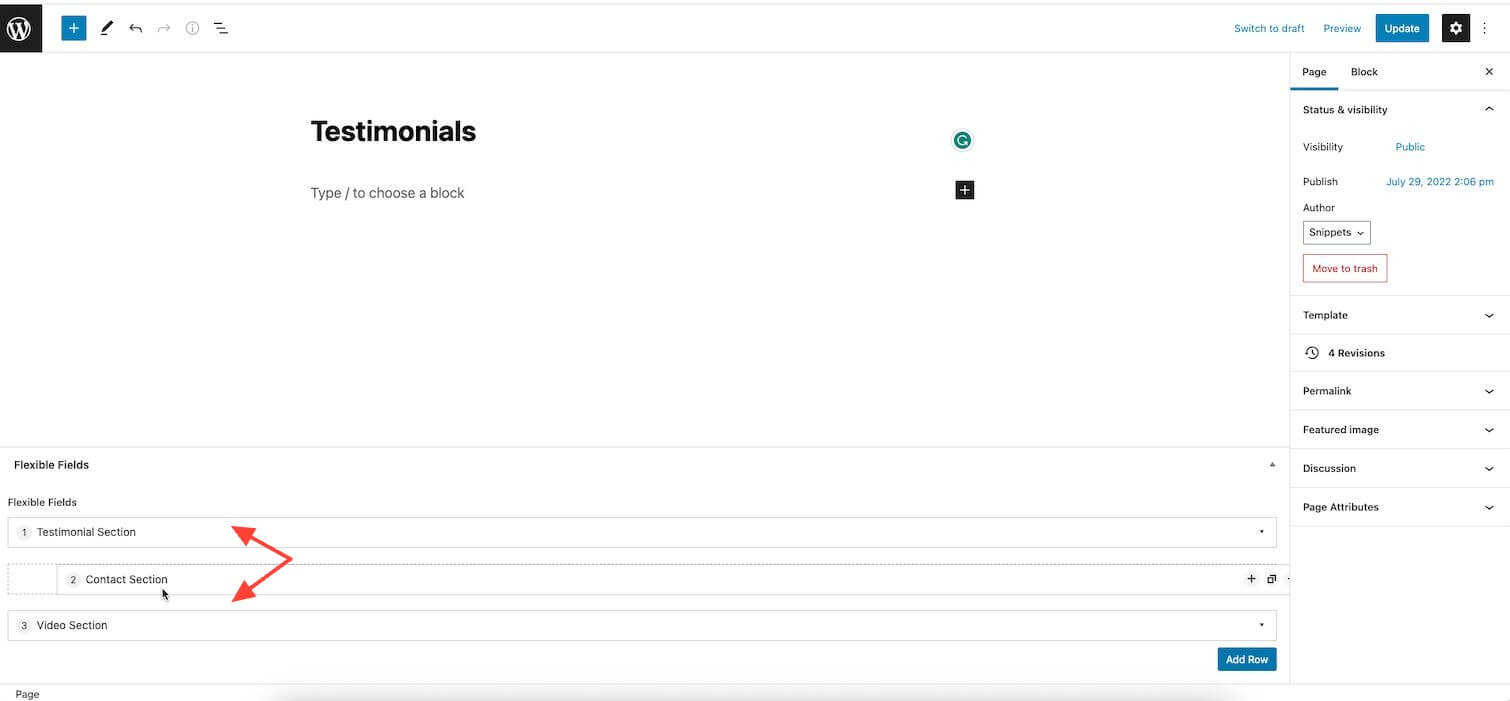The height and width of the screenshot is (701, 1510).
Task: Click the Settings gear icon
Action: (x=1455, y=27)
